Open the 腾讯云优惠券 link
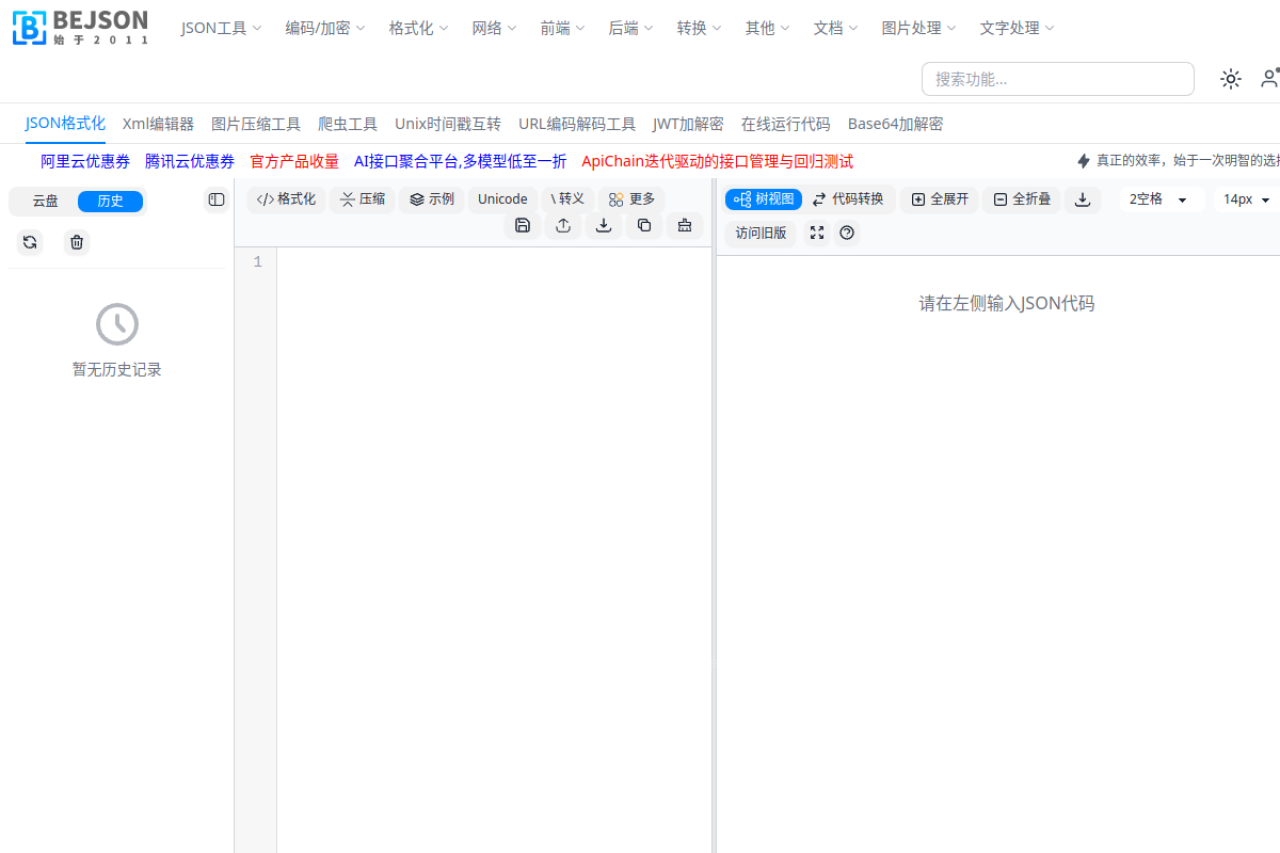 click(190, 161)
